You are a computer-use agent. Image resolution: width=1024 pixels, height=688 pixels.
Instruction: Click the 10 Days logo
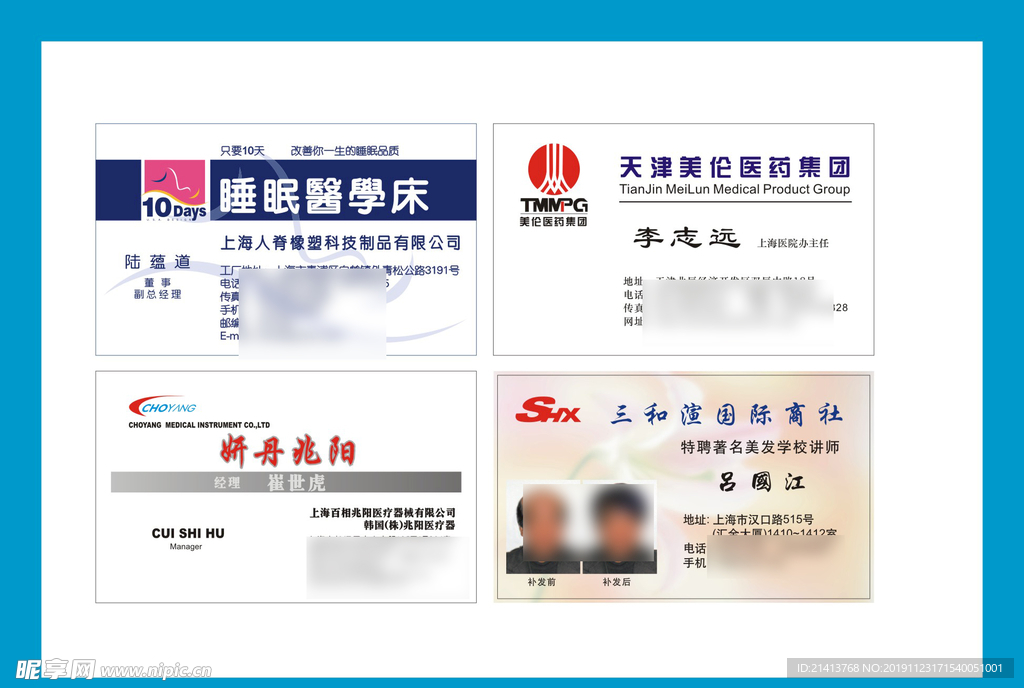174,190
